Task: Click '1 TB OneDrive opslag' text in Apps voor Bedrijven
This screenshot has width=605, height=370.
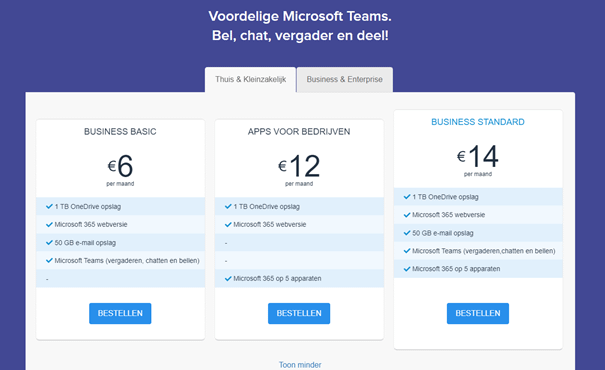Action: click(x=267, y=207)
